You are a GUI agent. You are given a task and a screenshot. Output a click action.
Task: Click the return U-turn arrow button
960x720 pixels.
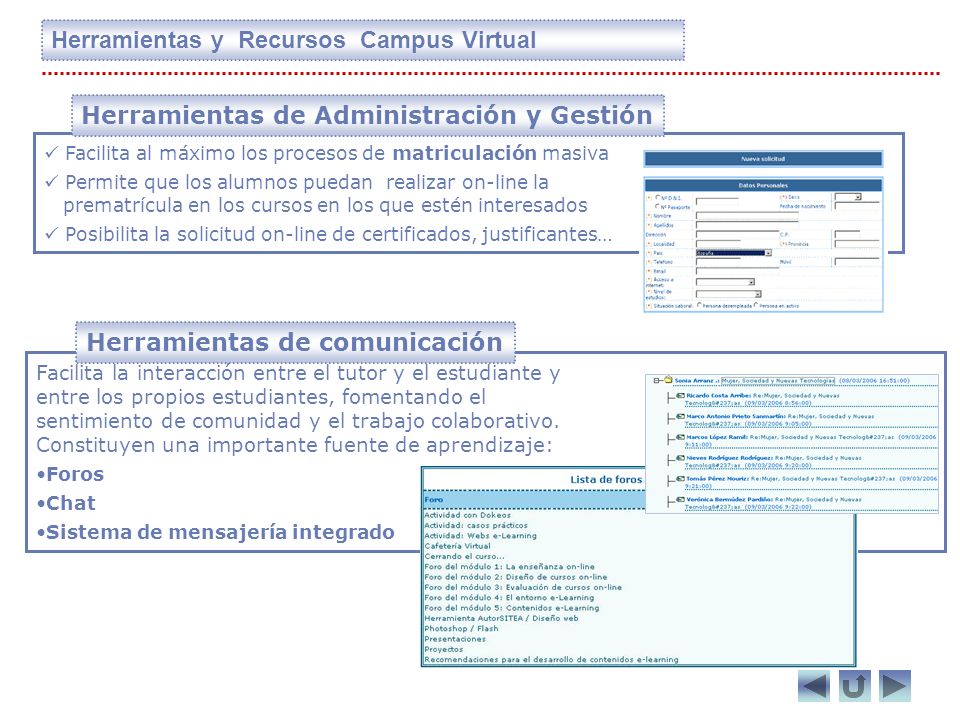[853, 686]
